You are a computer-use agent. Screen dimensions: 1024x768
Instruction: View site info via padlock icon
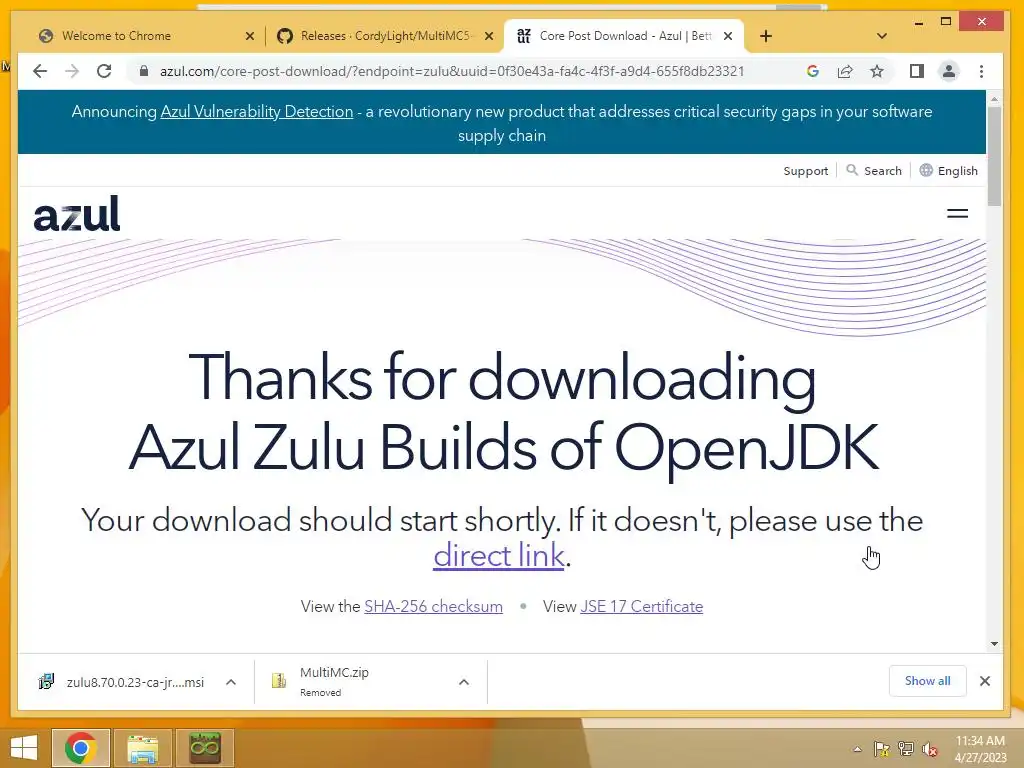[144, 71]
